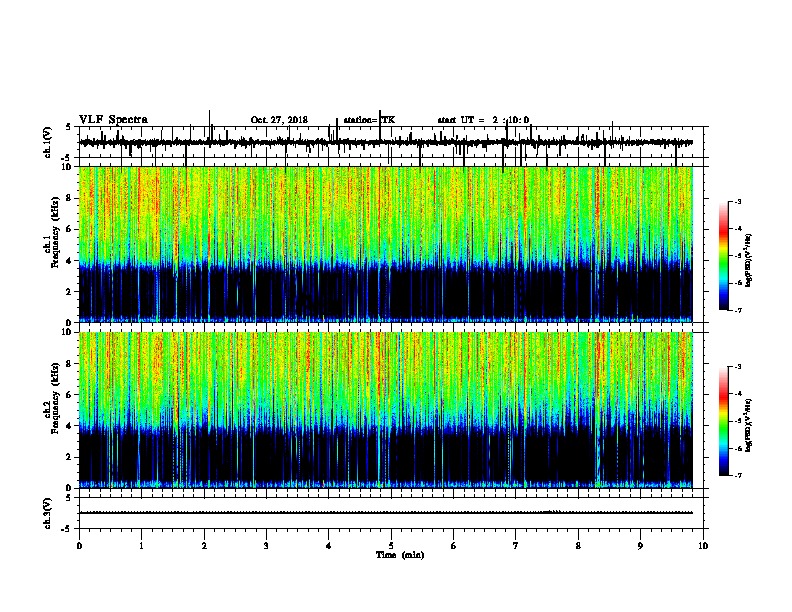Click the "Time (min)" axis title
Image resolution: width=792 pixels, height=612 pixels.
400,555
